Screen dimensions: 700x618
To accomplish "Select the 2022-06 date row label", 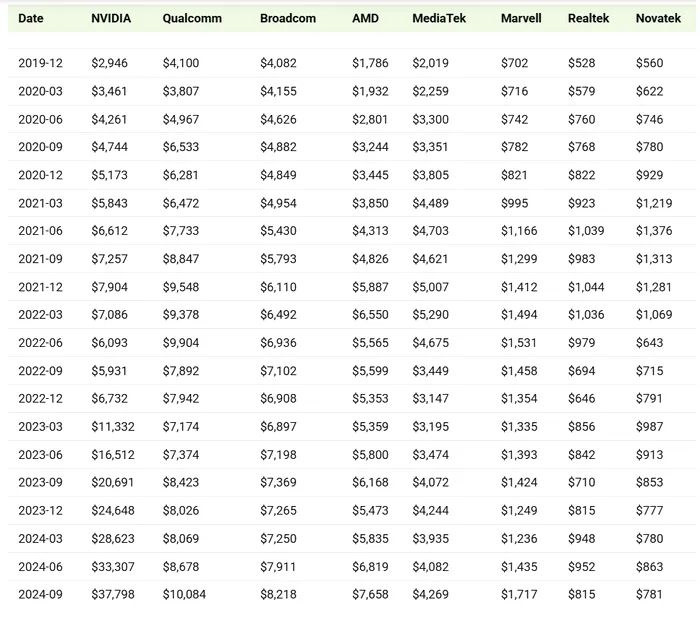I will tap(40, 342).
